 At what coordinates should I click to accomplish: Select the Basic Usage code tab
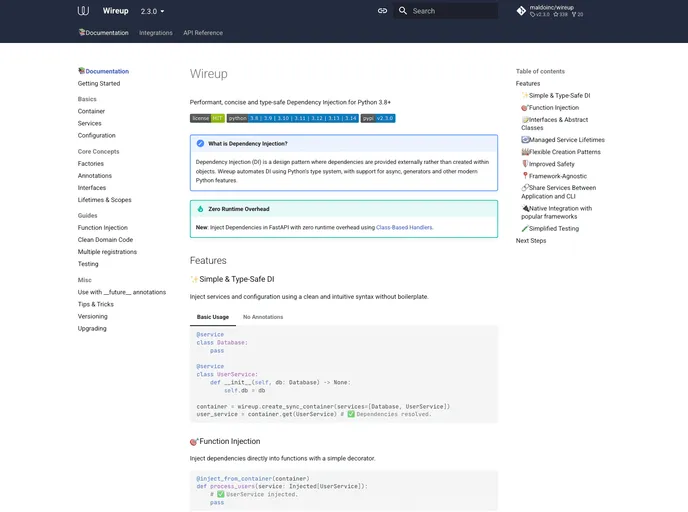pos(212,317)
